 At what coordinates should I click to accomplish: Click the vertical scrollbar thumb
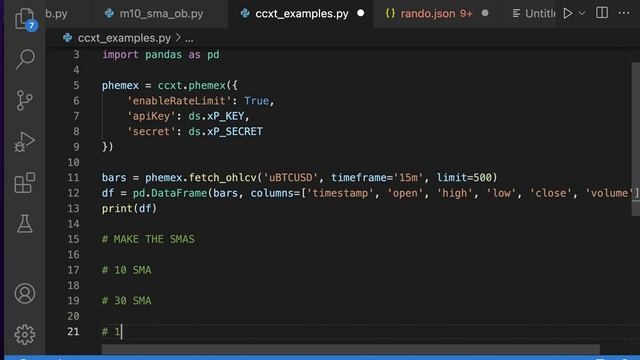(x=636, y=139)
